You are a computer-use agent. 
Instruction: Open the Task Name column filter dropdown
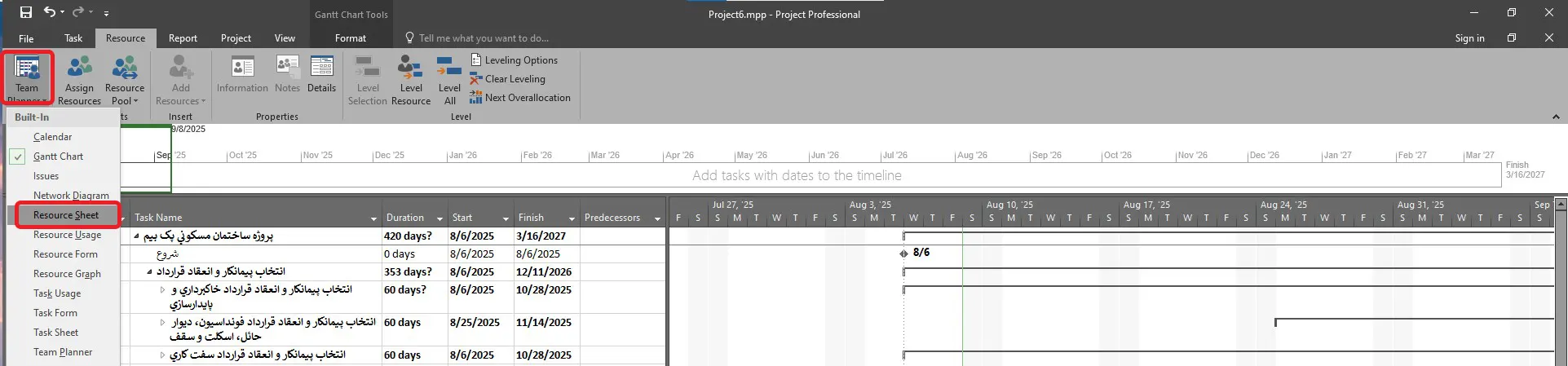pos(373,218)
